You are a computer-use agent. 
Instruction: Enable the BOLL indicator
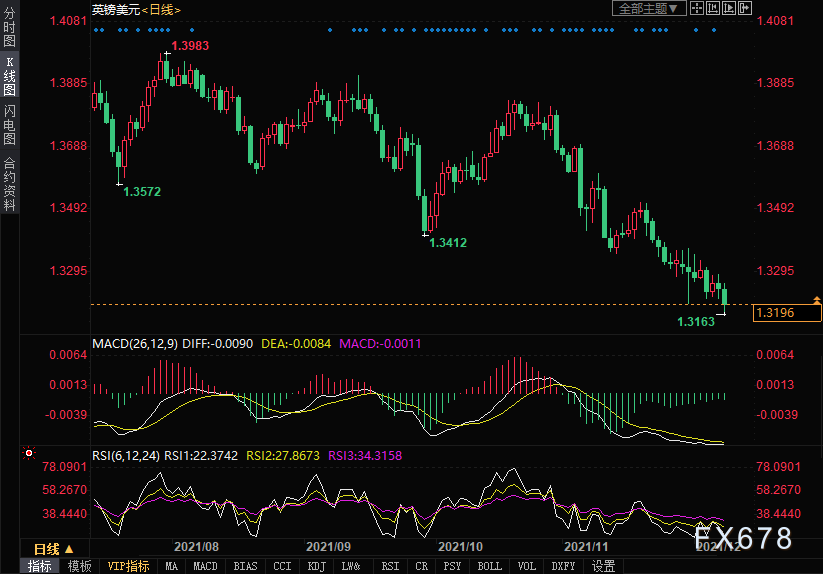(x=489, y=566)
